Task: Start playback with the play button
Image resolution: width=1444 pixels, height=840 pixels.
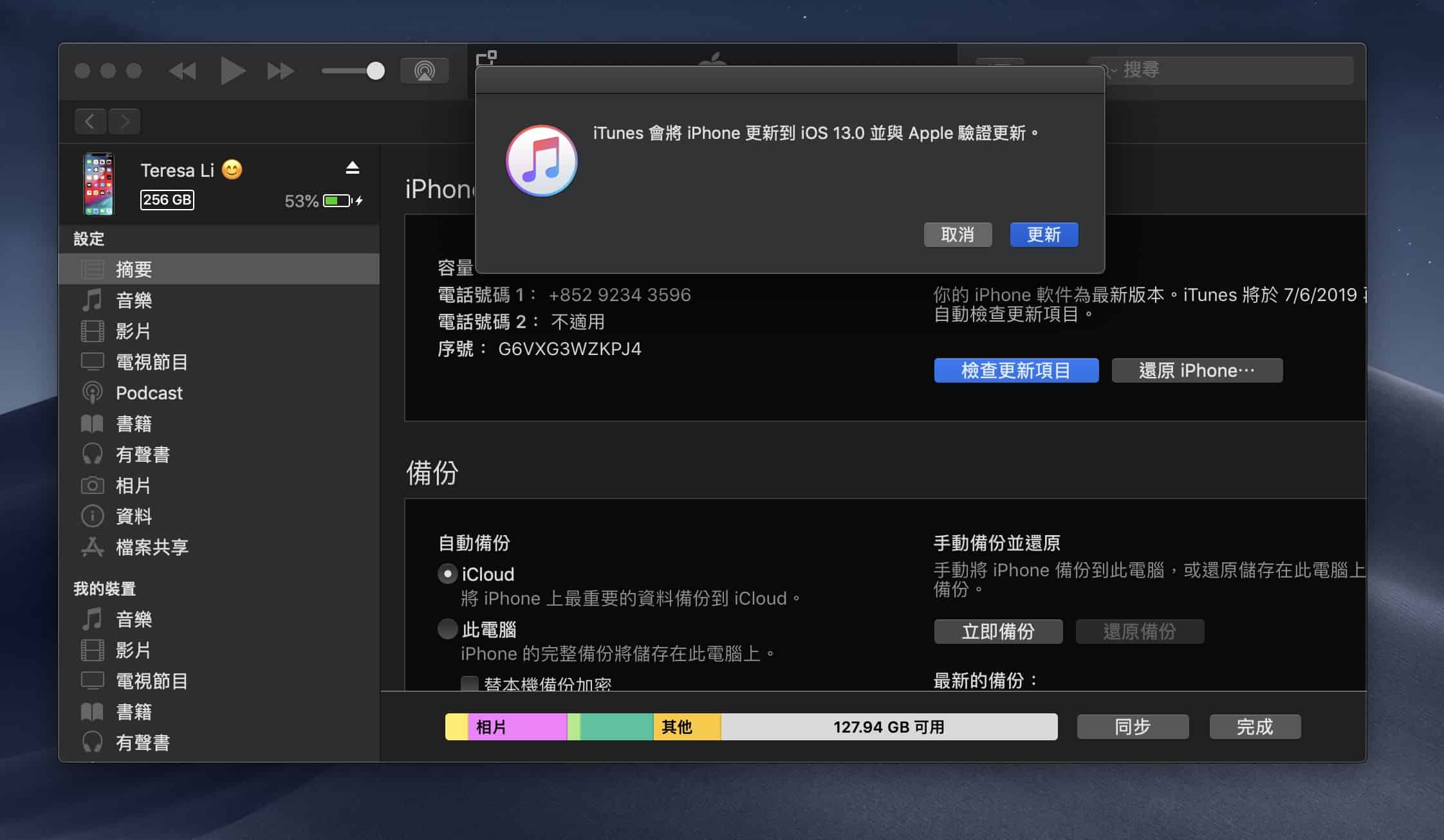Action: point(232,71)
